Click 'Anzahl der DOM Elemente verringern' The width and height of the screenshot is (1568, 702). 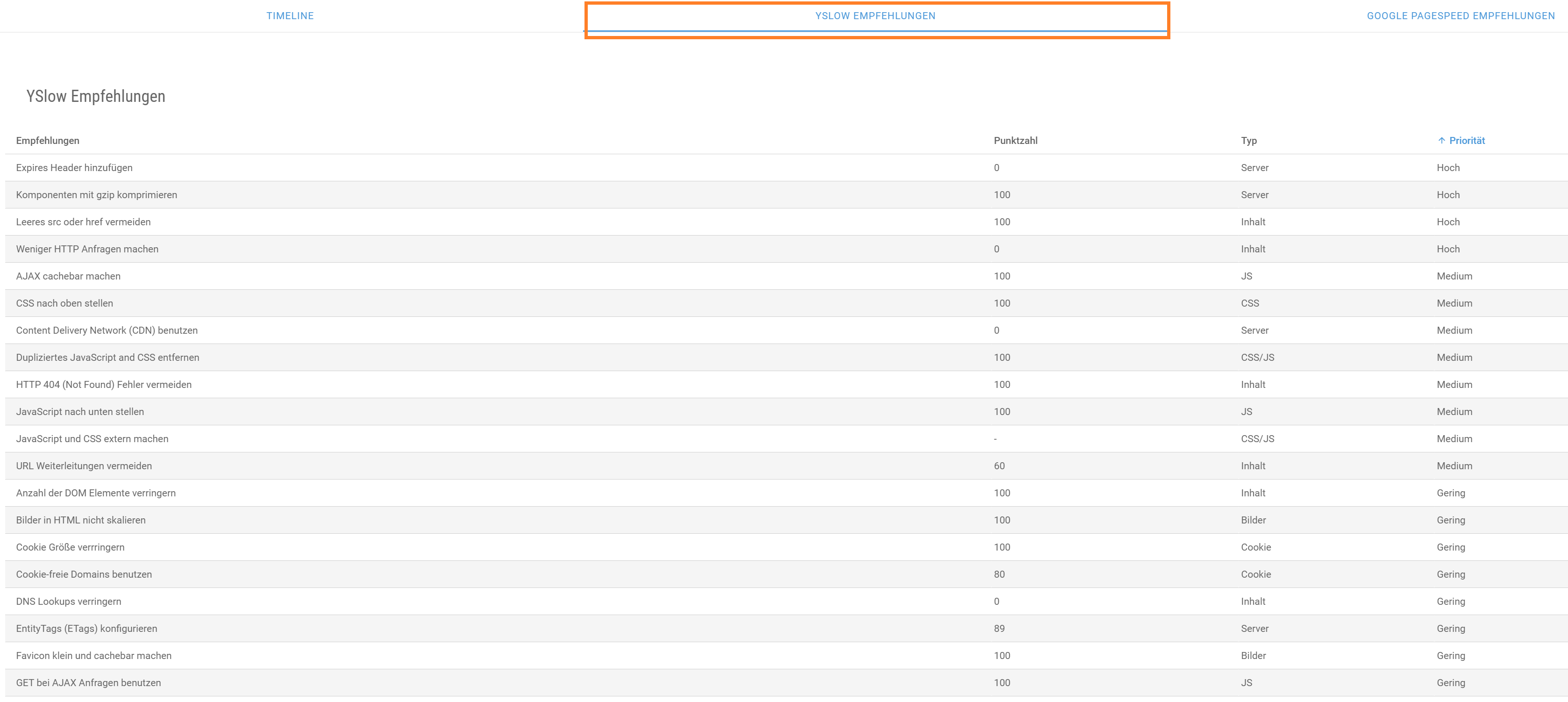pyautogui.click(x=96, y=493)
